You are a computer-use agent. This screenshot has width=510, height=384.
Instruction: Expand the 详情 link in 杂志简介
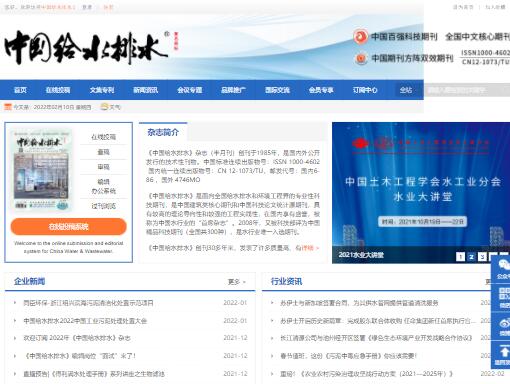click(307, 248)
